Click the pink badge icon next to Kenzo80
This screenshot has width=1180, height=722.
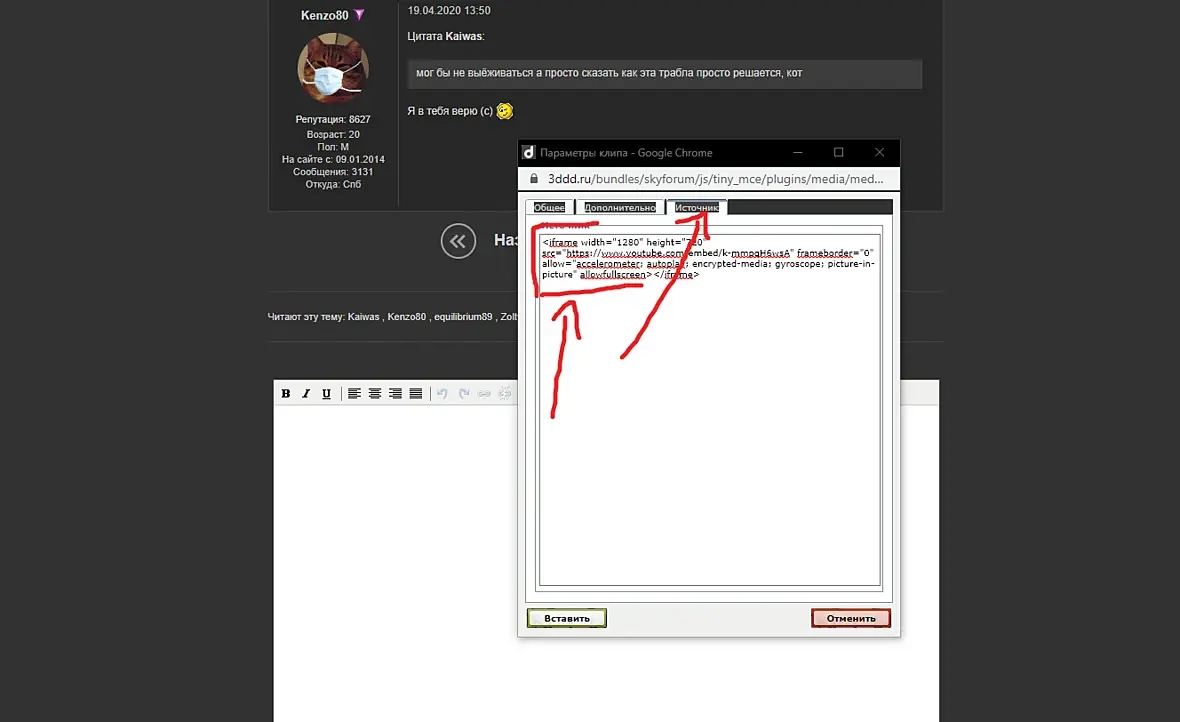pos(359,15)
